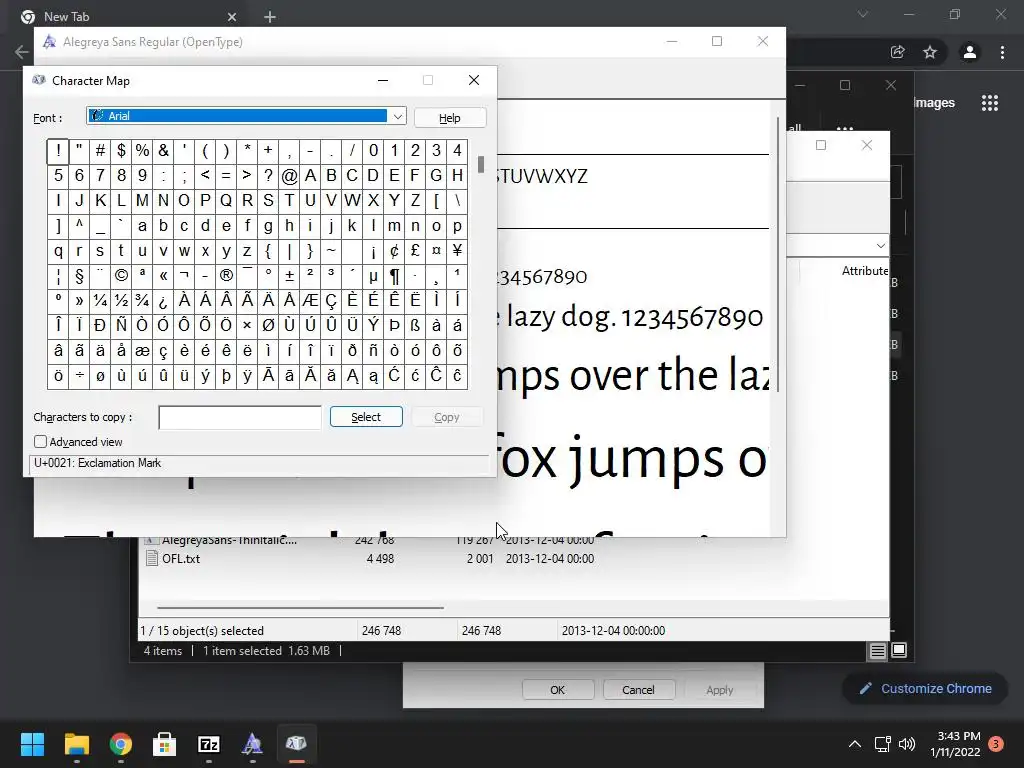This screenshot has height=768, width=1024.
Task: Open Images link in Chrome
Action: (934, 103)
